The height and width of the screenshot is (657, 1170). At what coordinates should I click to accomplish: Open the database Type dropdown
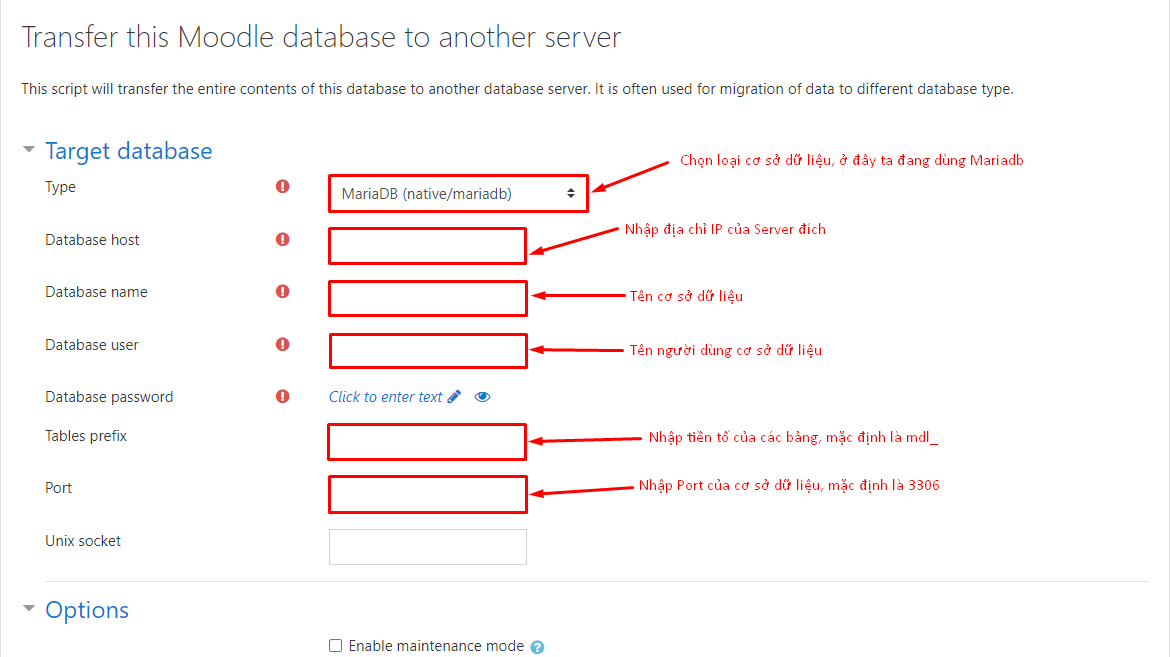click(457, 193)
